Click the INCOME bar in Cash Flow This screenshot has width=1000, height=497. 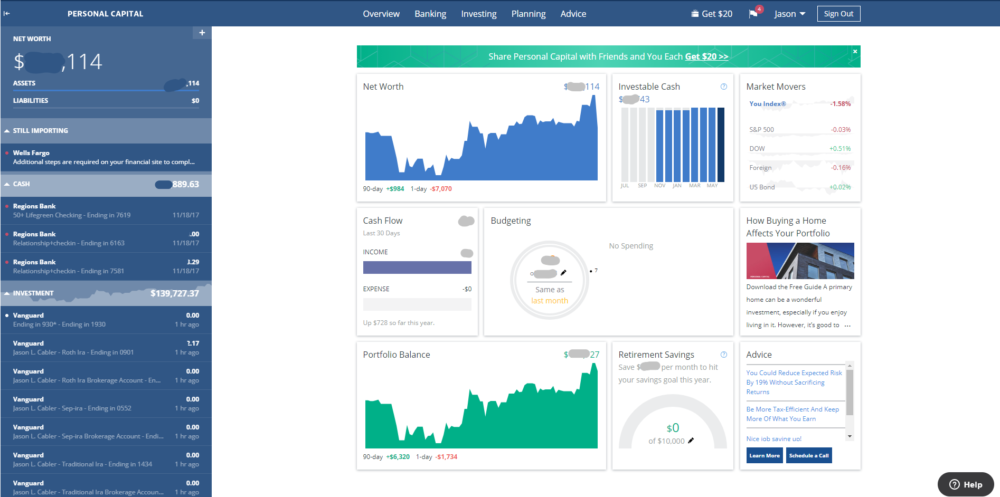pyautogui.click(x=417, y=267)
